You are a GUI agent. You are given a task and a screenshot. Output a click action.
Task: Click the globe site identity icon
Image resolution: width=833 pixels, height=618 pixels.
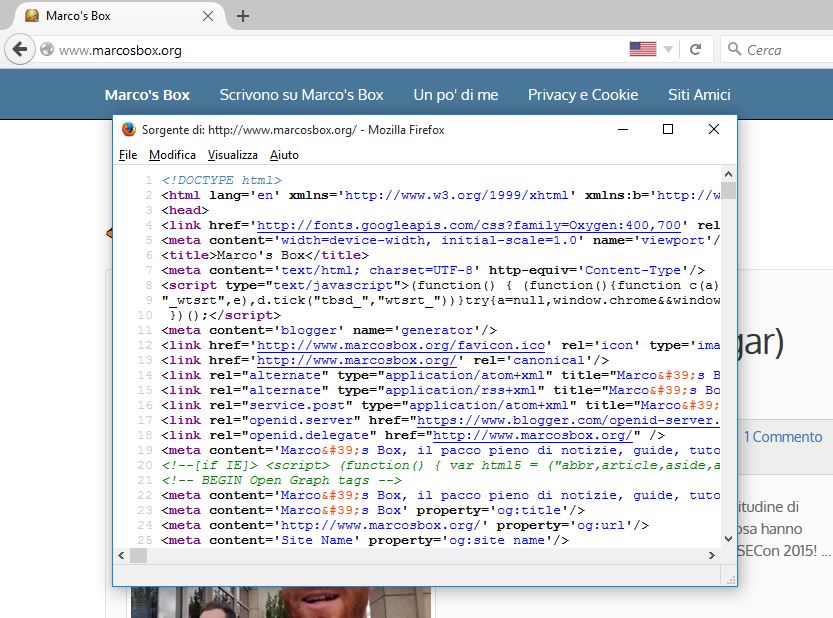click(47, 49)
